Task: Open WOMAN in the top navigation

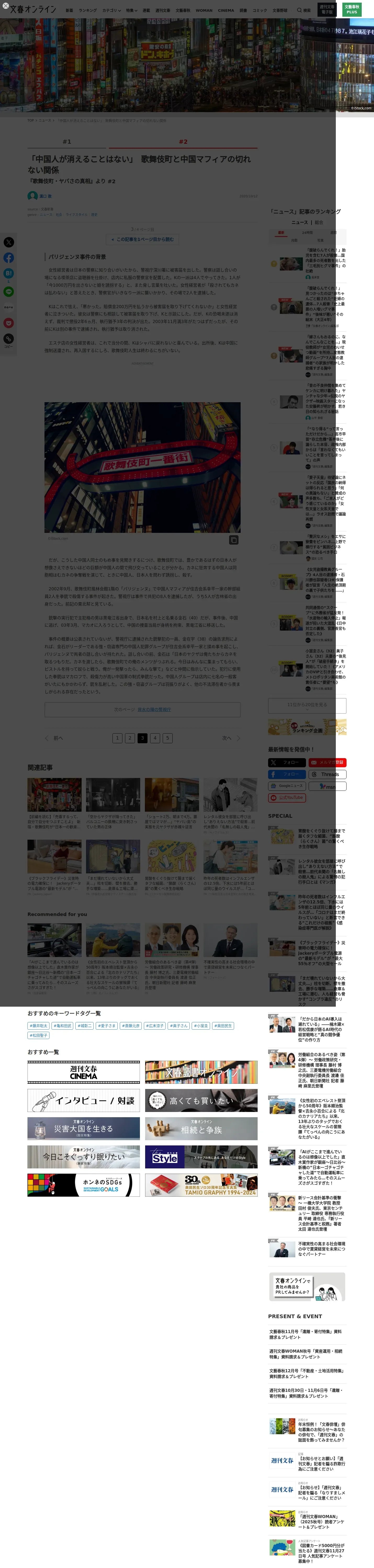Action: coord(204,10)
